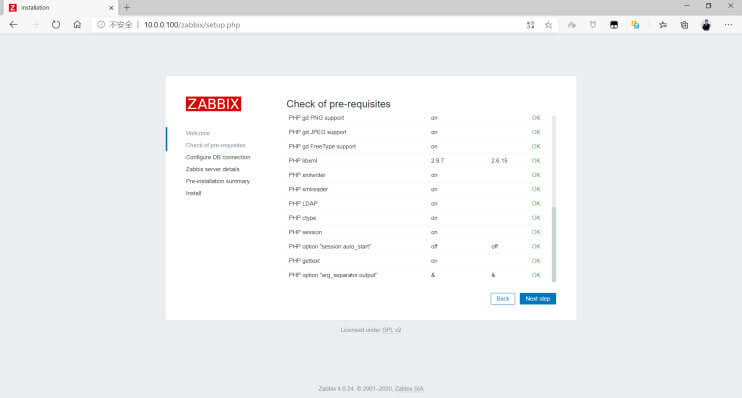Click the libxml current value 2.9.7
The height and width of the screenshot is (398, 742).
coord(437,161)
